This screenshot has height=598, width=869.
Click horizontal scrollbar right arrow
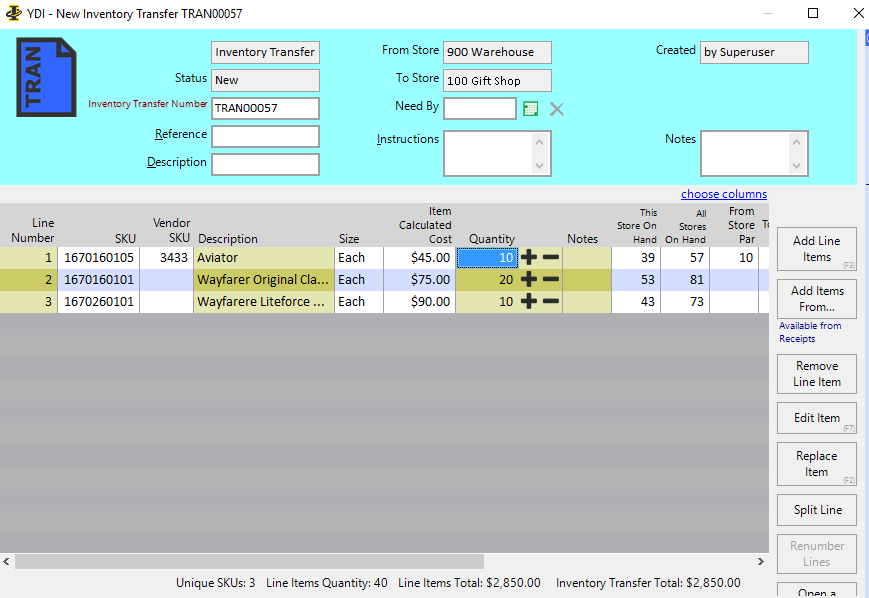coord(761,561)
